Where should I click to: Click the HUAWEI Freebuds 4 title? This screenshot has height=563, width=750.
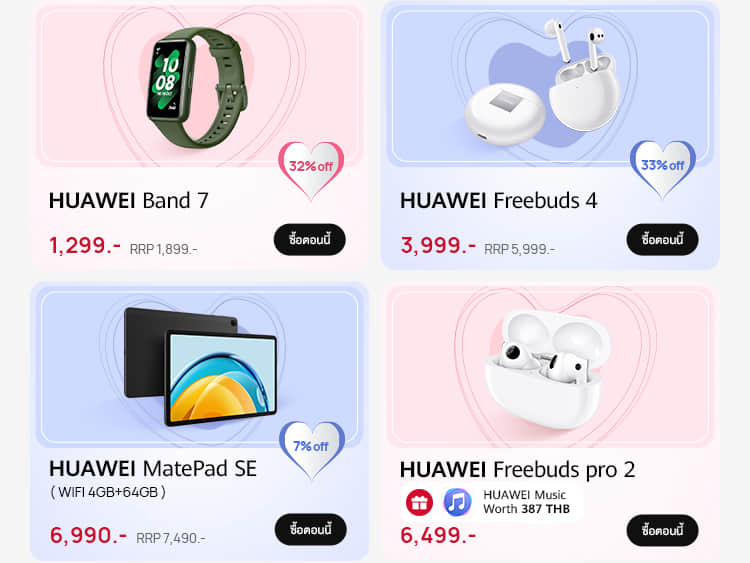click(x=498, y=200)
